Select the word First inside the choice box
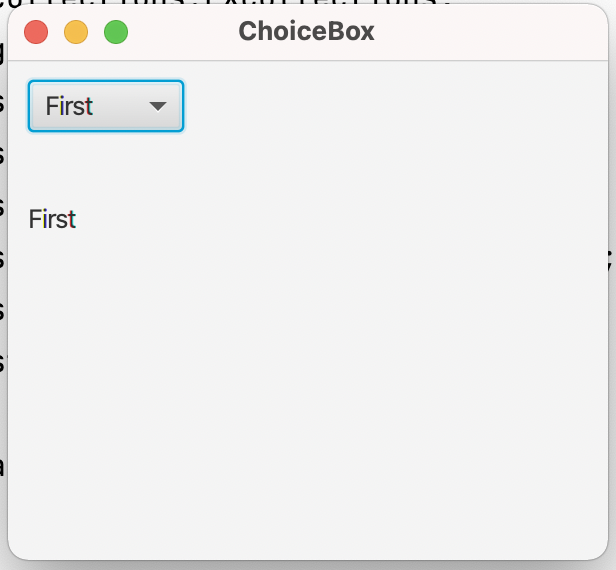 tap(69, 106)
